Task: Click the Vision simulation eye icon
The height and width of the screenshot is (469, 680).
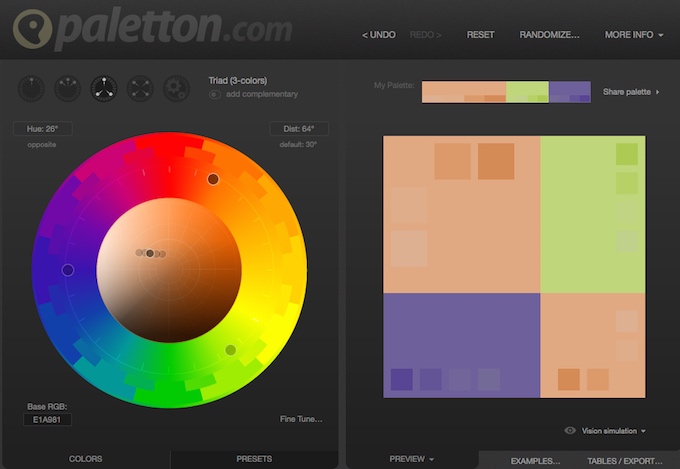Action: [x=570, y=430]
